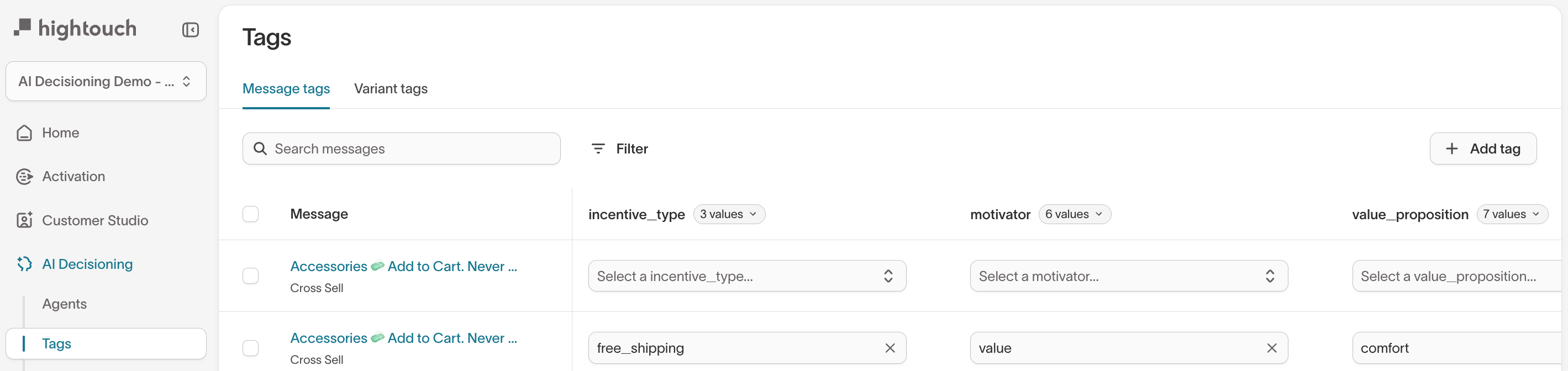Check the first Accessories message row
Image resolution: width=1568 pixels, height=371 pixels.
[x=250, y=275]
